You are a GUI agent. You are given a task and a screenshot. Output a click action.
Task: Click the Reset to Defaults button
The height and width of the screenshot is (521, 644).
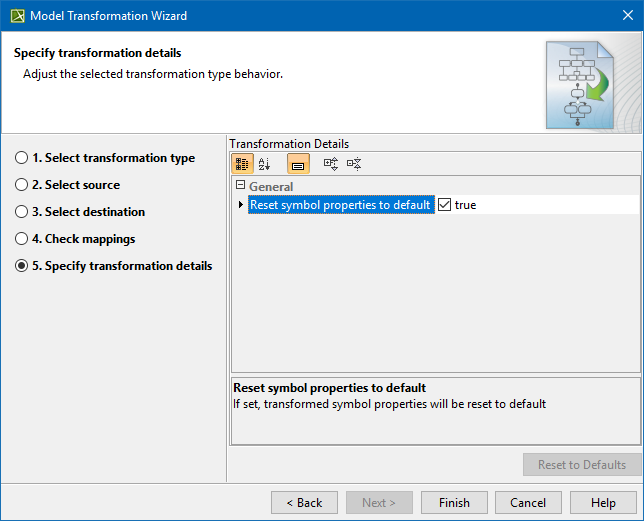[582, 465]
